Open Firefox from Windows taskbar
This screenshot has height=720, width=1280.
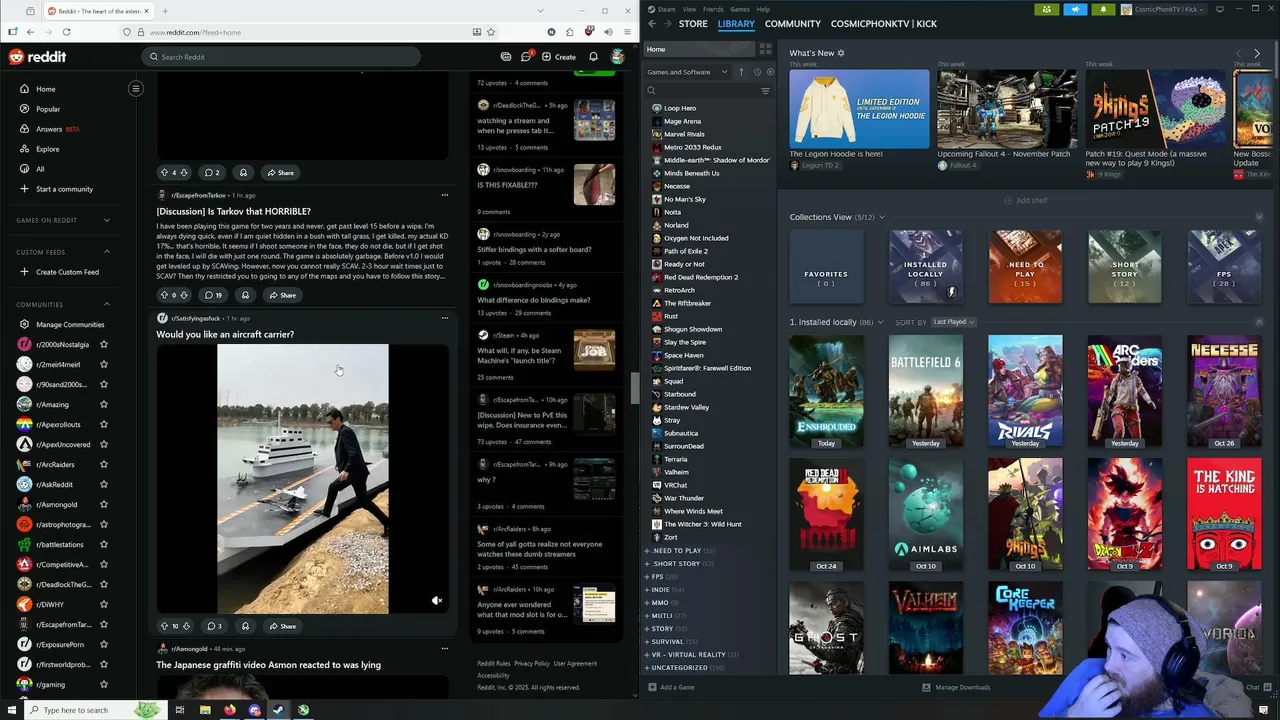(x=230, y=710)
